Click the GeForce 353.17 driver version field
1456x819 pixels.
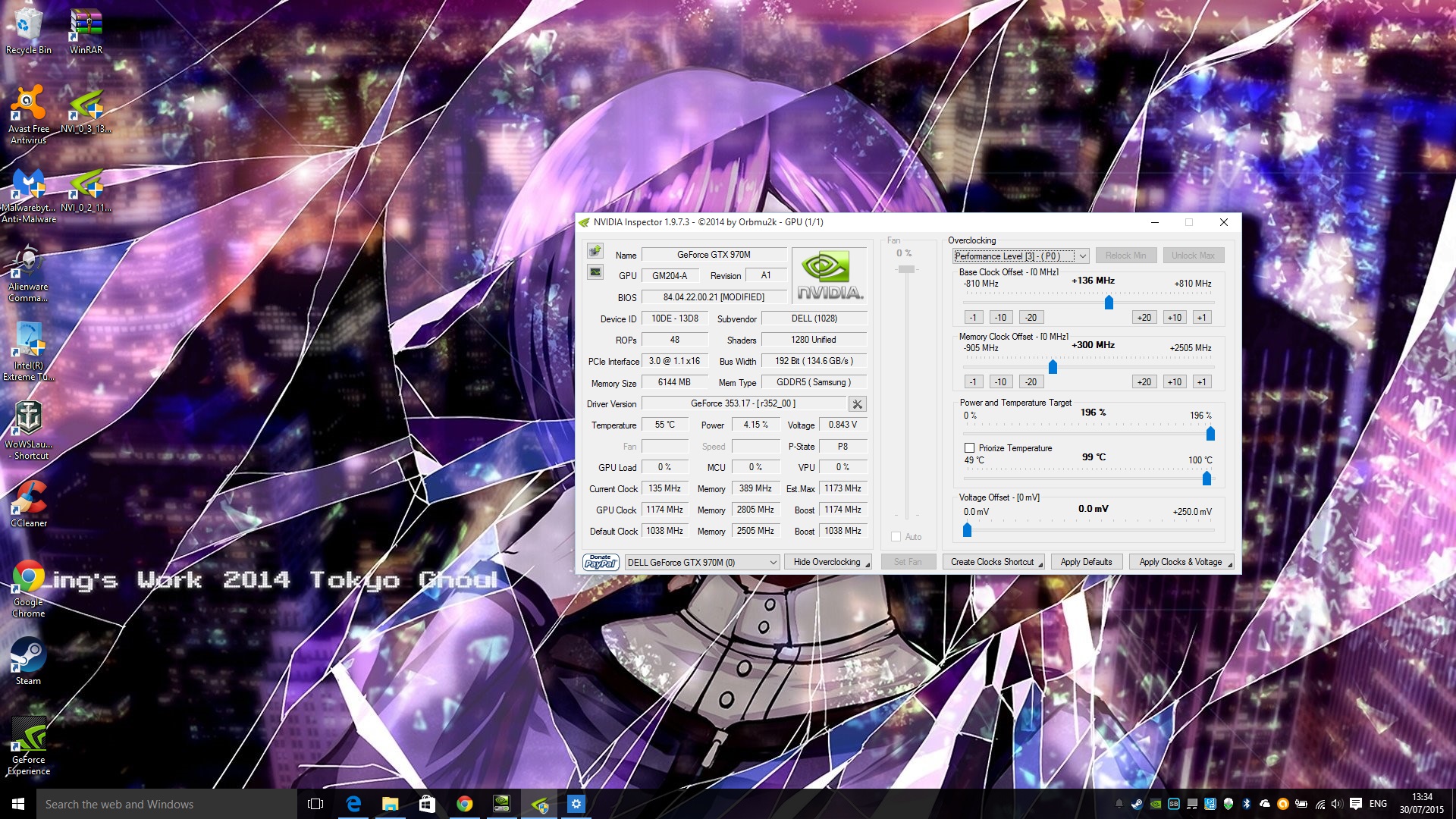pos(743,403)
